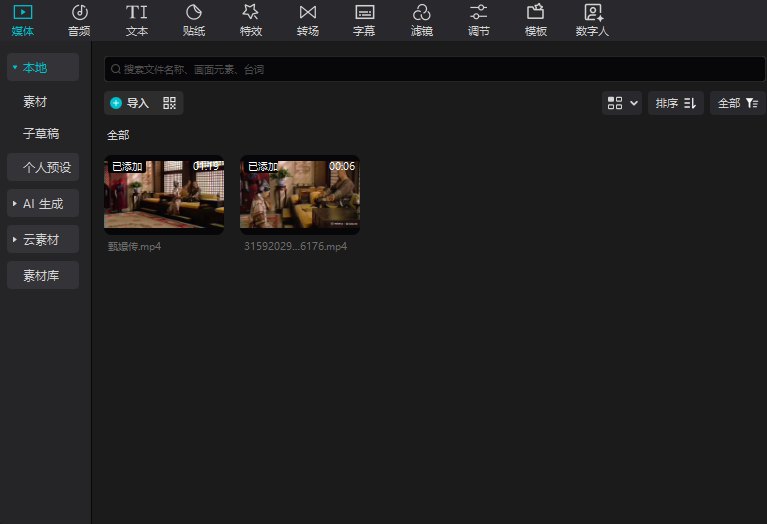Open the grid view mode dropdown
This screenshot has width=767, height=524.
(x=622, y=103)
